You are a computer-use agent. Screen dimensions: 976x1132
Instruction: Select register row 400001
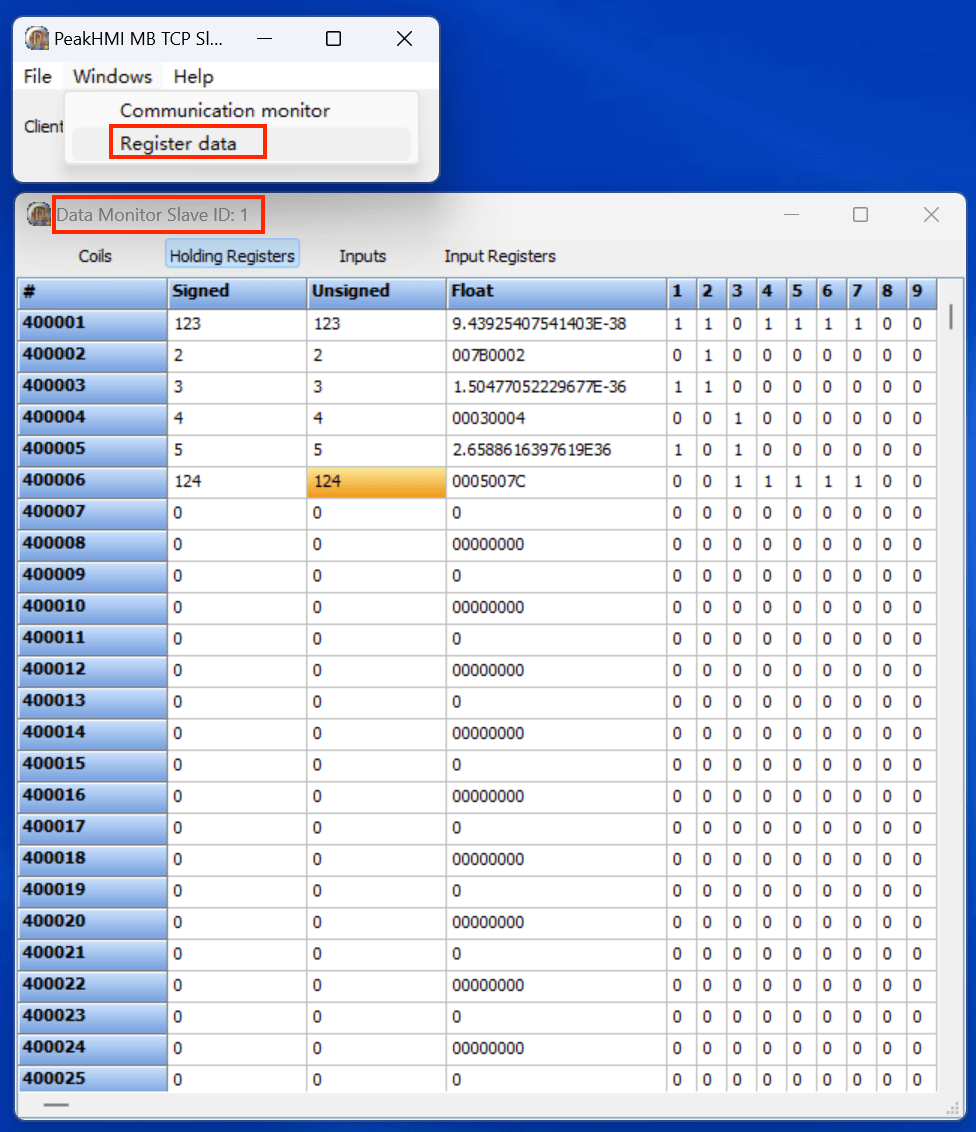tap(91, 324)
